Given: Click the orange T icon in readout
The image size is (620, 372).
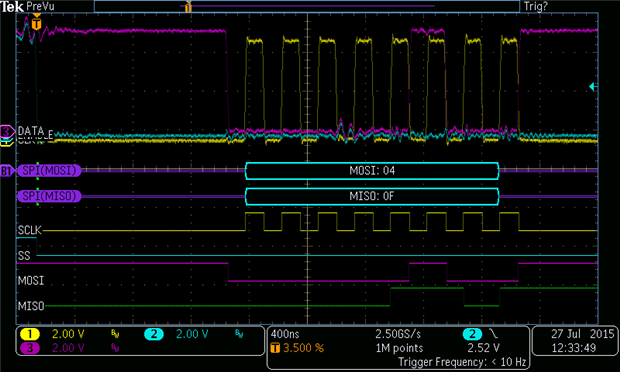Looking at the screenshot, I should [275, 348].
